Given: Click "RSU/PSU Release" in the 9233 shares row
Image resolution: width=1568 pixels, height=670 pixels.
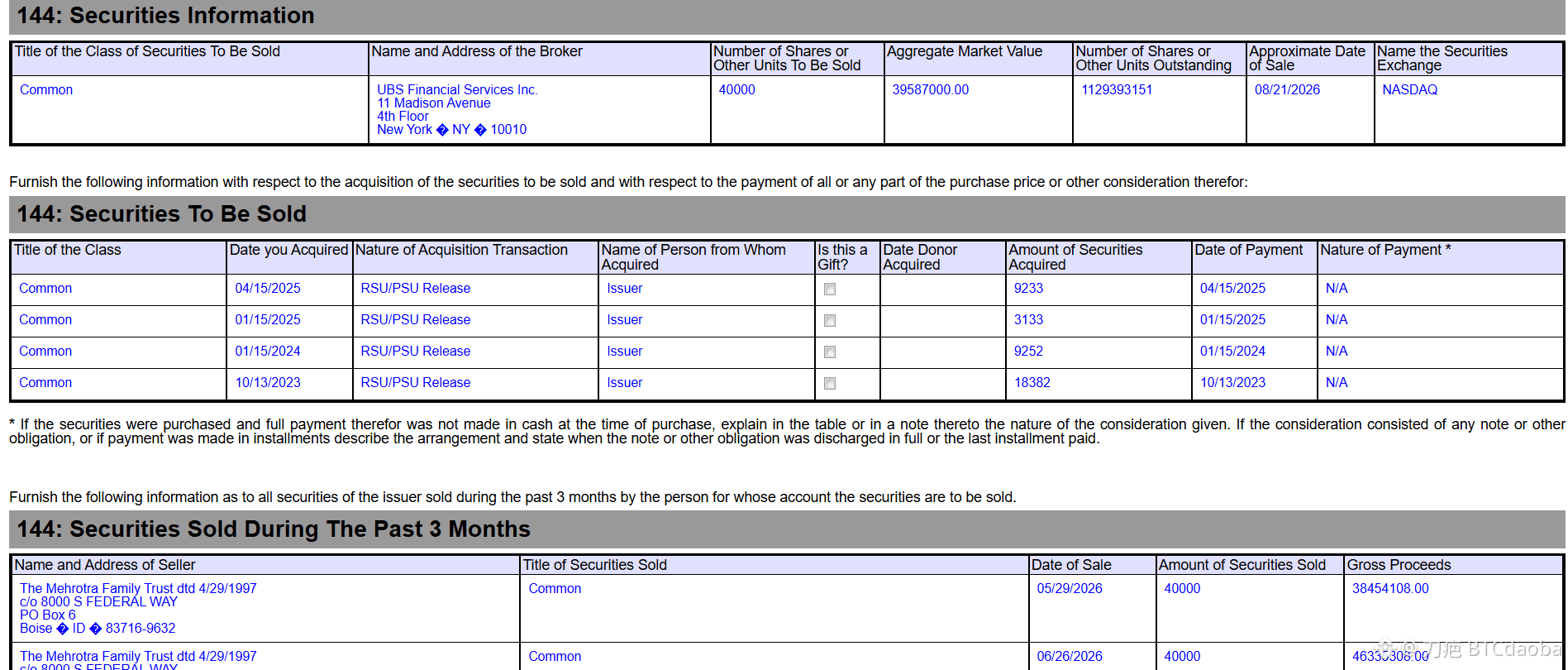Looking at the screenshot, I should coord(415,288).
